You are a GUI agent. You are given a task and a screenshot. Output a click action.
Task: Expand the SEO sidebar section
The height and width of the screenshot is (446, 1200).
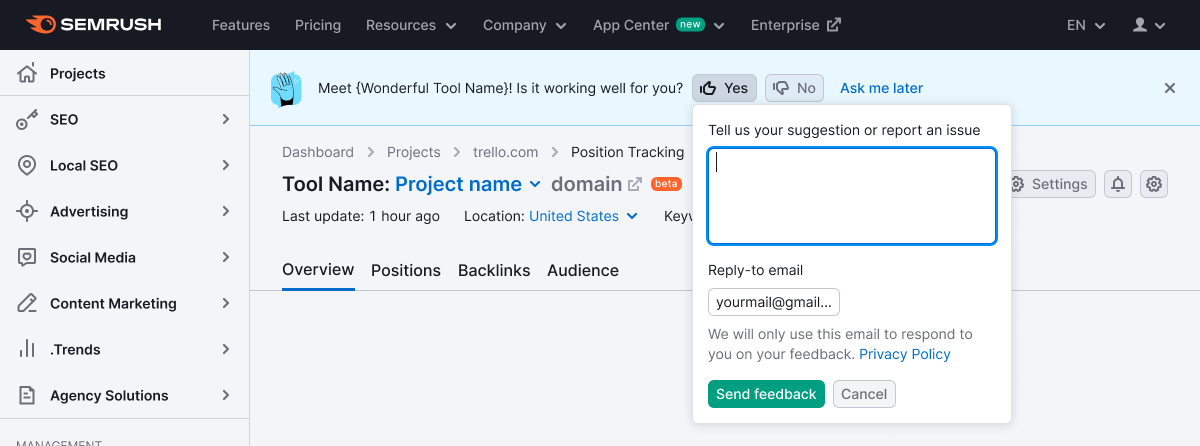[124, 119]
